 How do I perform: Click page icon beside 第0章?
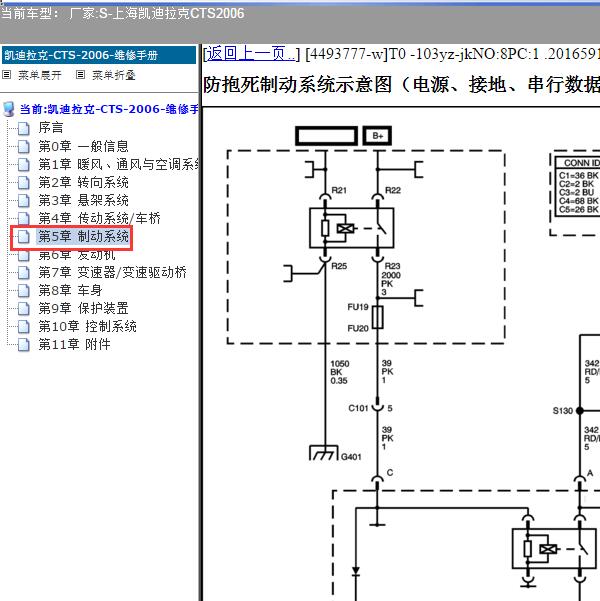[x=24, y=146]
